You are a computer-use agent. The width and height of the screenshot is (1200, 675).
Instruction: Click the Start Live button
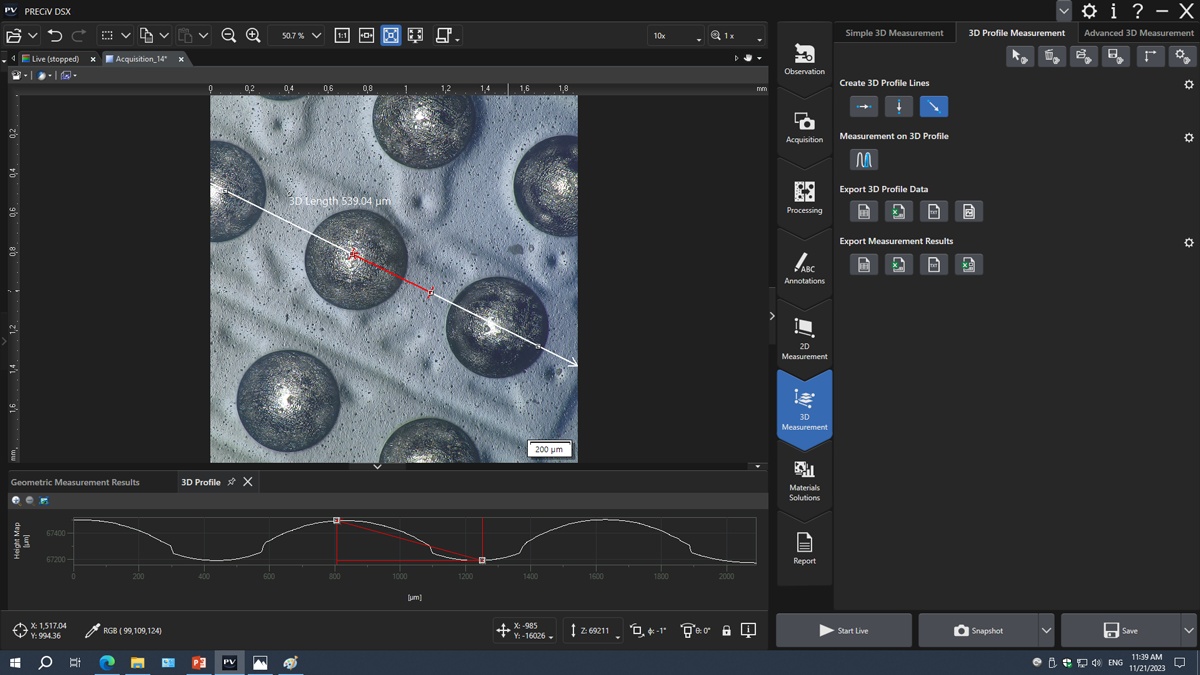click(843, 630)
